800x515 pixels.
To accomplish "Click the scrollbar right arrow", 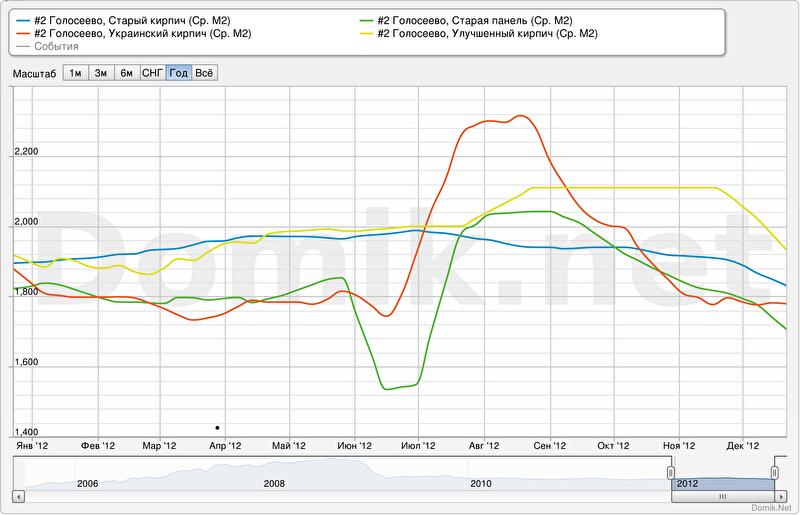I will tap(782, 495).
